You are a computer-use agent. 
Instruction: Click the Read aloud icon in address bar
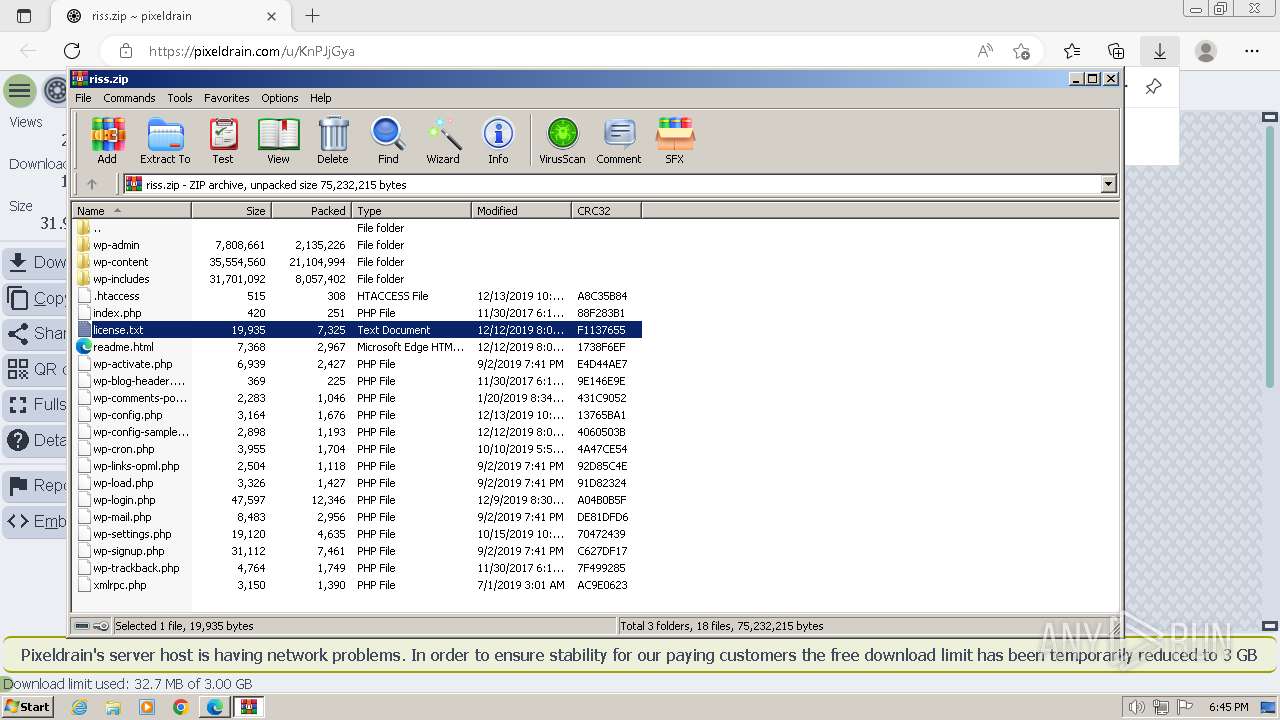pos(985,51)
